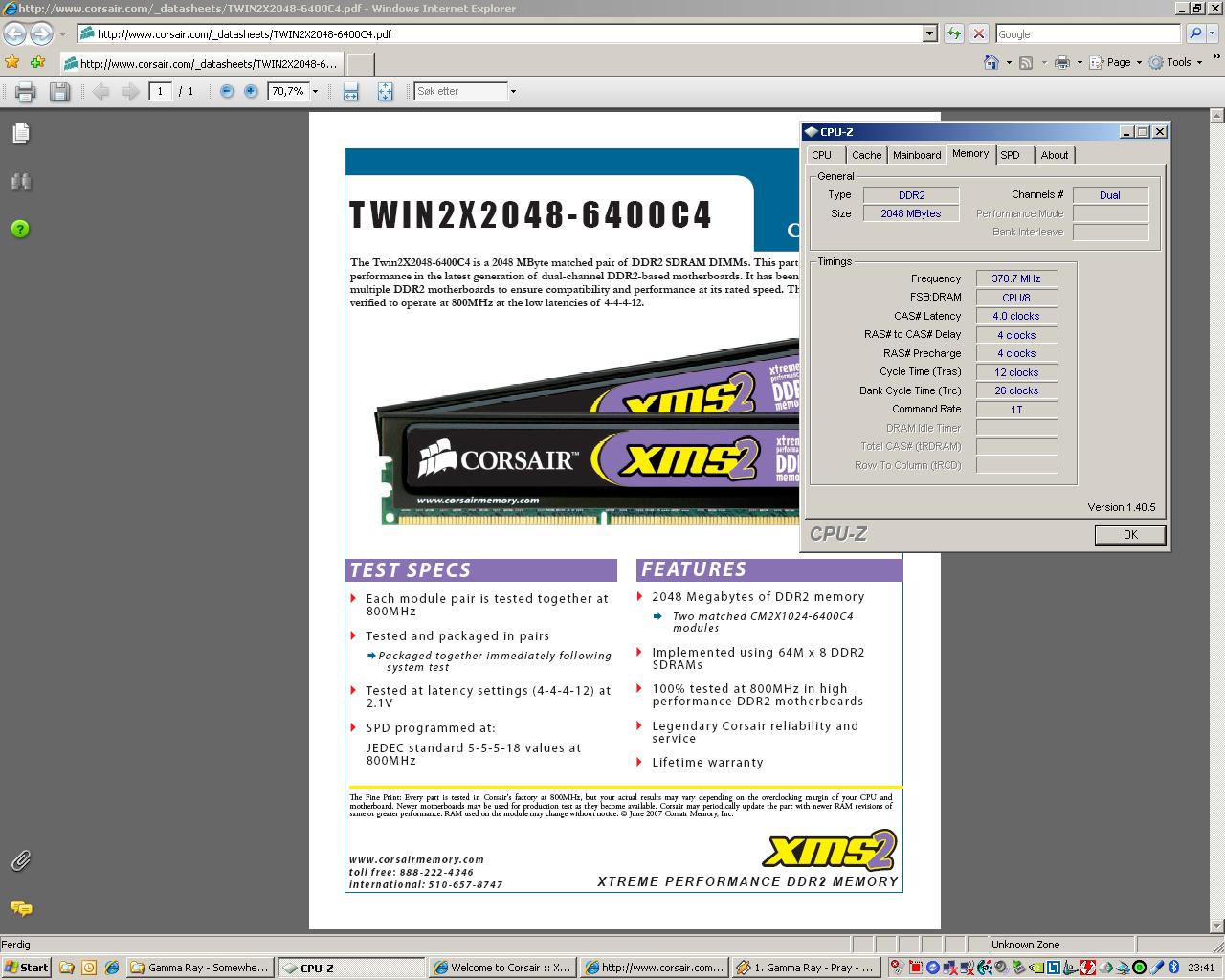Screen dimensions: 1225x980
Task: Add page to Favorites with plus-star icon
Action: click(37, 62)
